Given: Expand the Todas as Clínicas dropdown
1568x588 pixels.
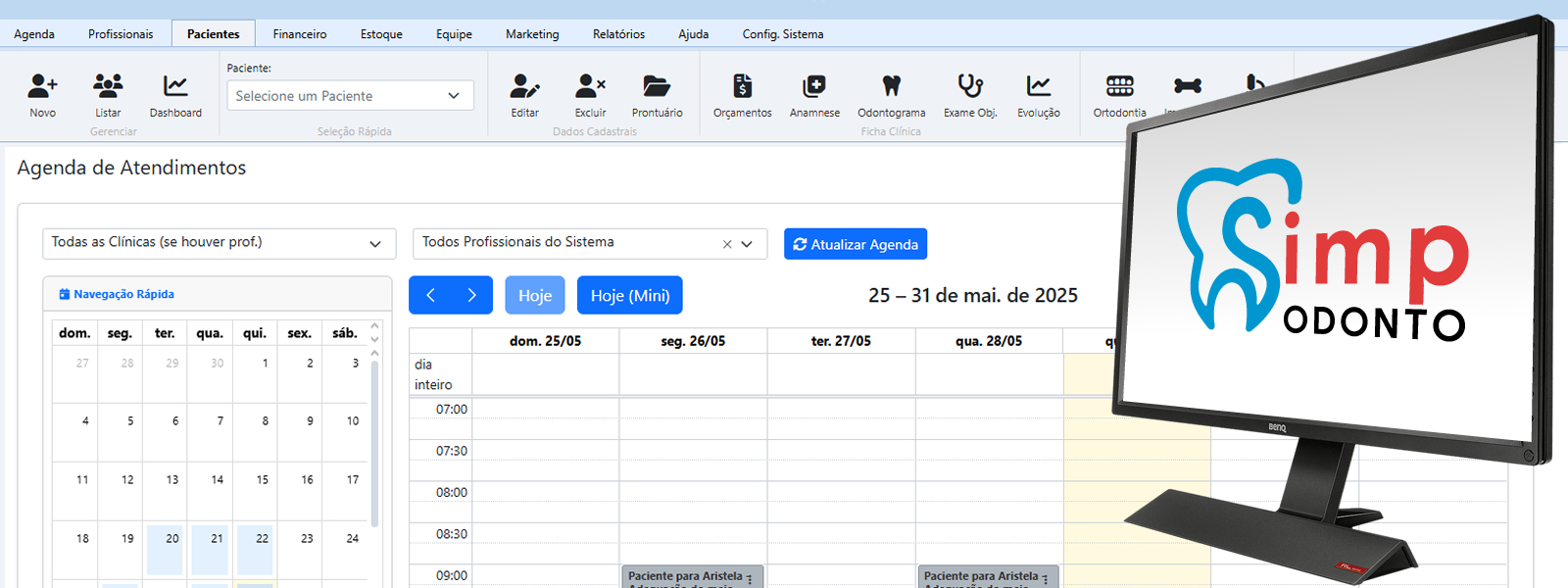Looking at the screenshot, I should [219, 243].
